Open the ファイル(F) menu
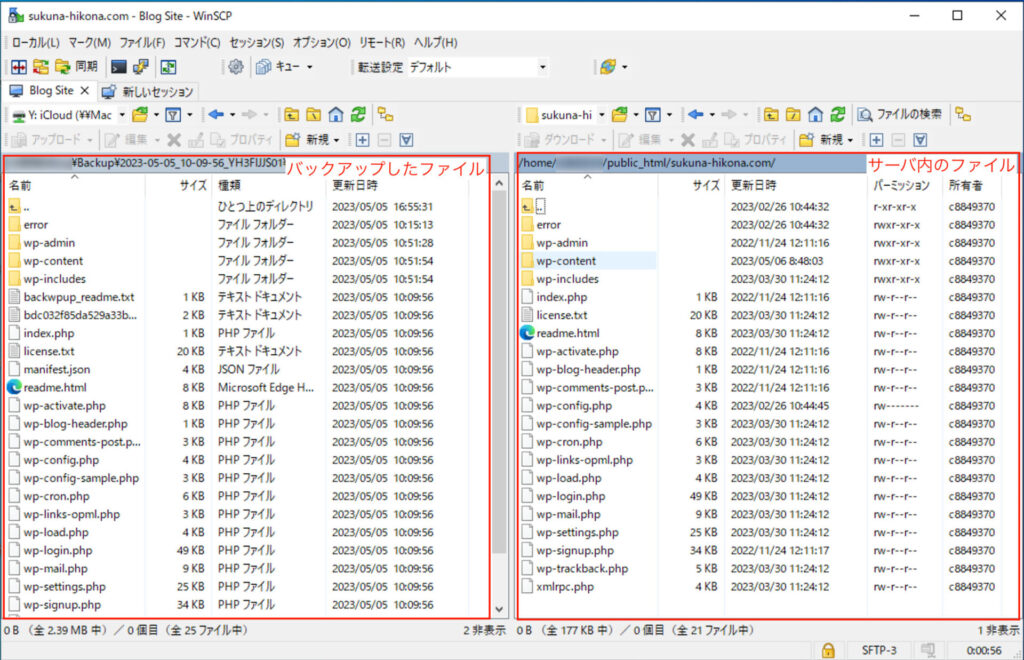 coord(142,42)
